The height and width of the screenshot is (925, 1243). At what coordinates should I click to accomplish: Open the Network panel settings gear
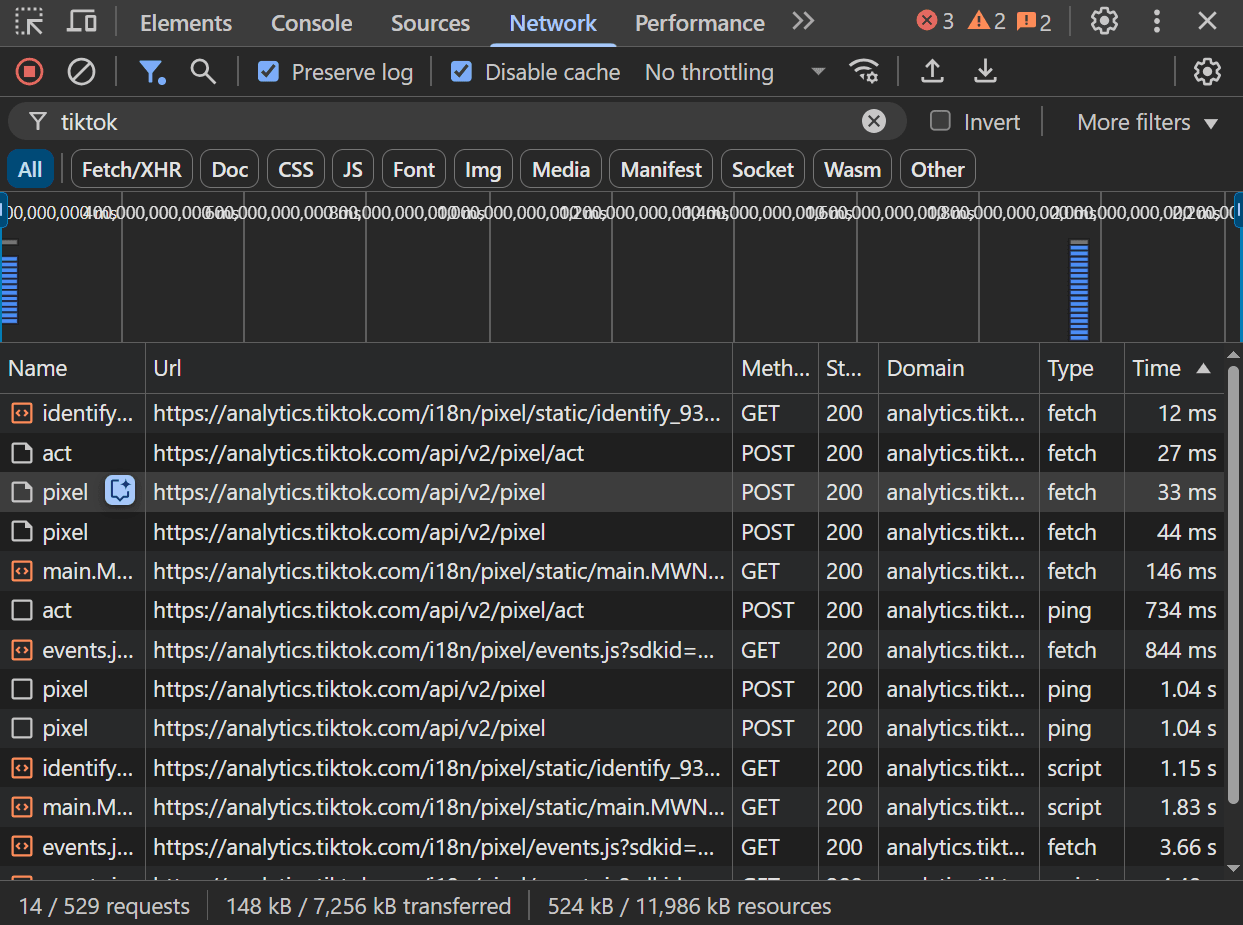pos(1207,72)
